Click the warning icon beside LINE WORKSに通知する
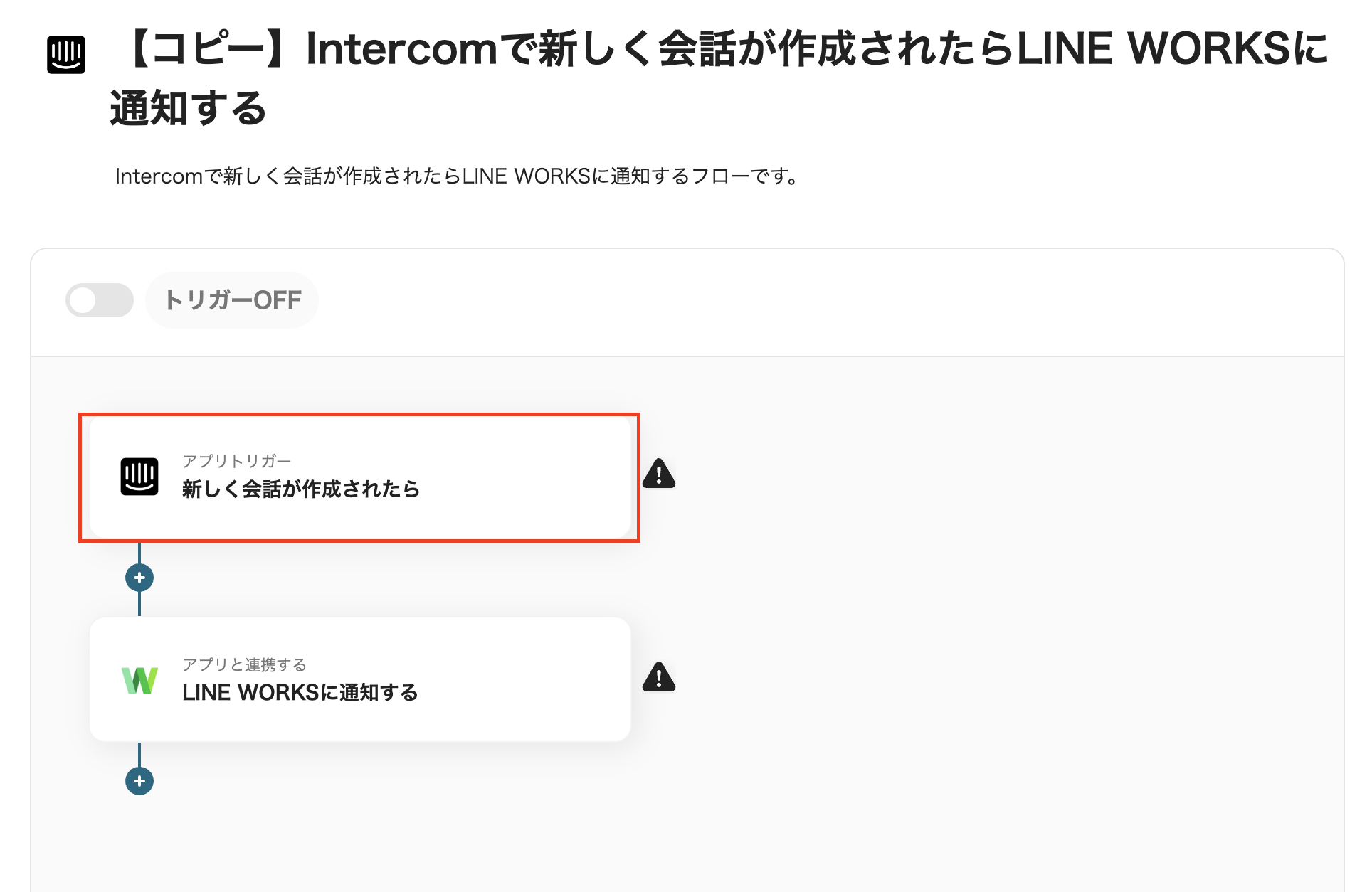The height and width of the screenshot is (892, 1372). 658,678
